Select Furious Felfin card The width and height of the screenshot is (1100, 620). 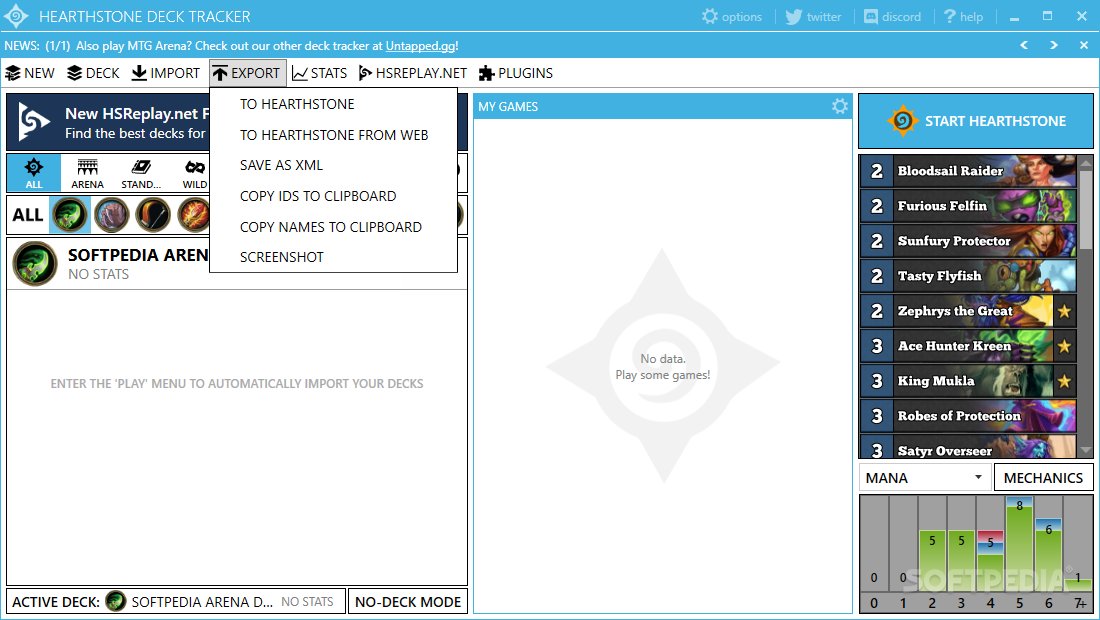tap(968, 205)
